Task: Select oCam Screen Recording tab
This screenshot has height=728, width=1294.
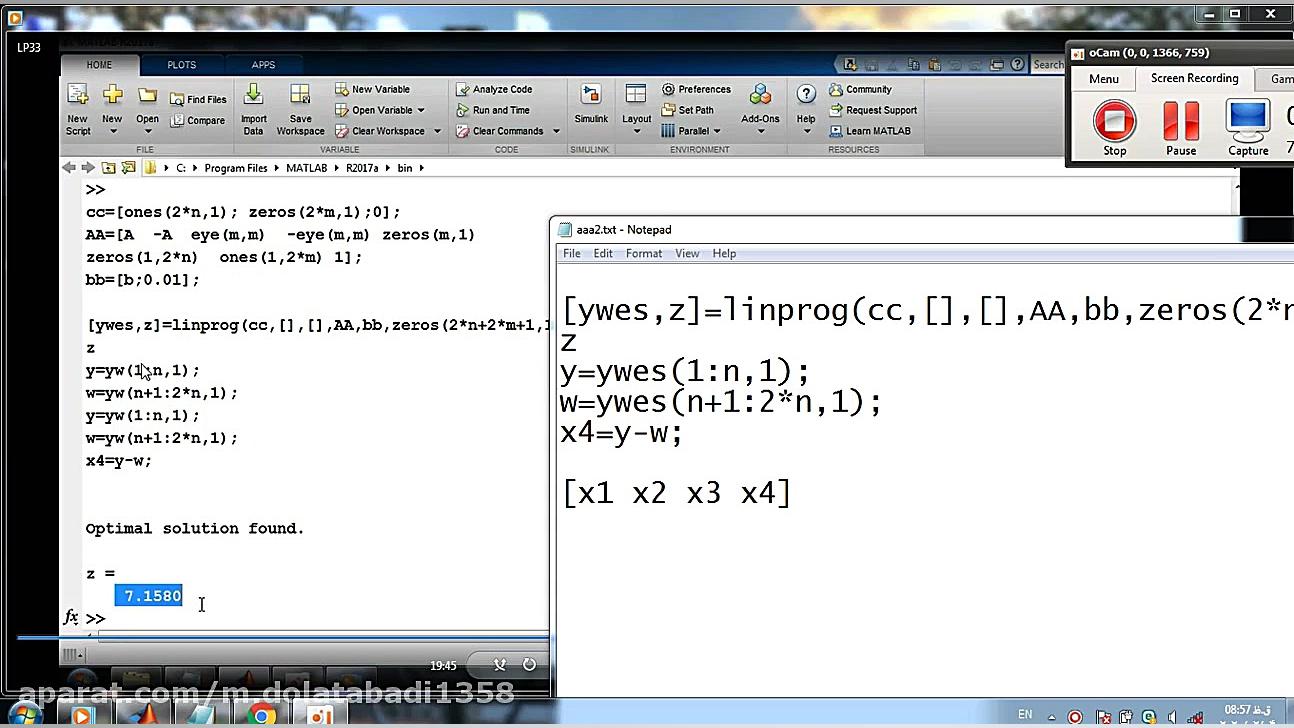Action: tap(1194, 78)
